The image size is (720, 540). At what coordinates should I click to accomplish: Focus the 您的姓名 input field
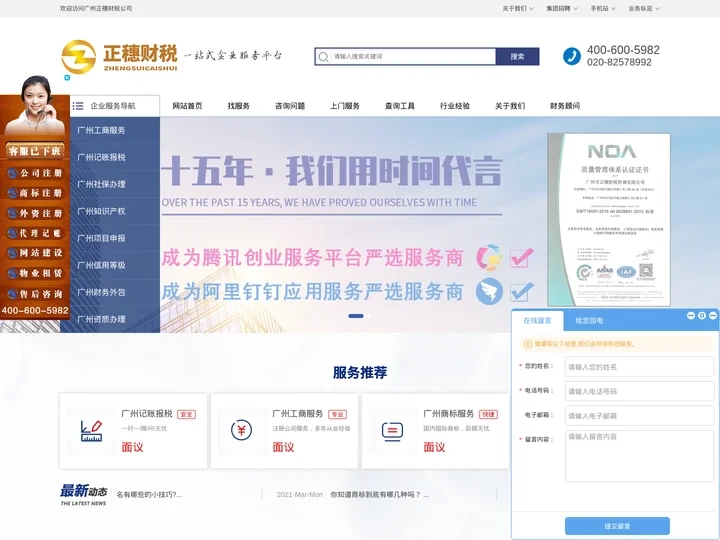[639, 366]
